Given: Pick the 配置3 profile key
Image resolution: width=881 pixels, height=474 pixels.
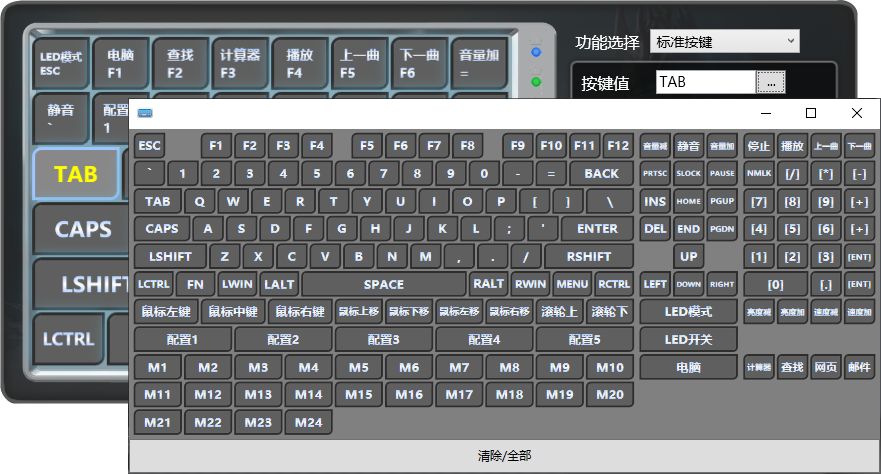Looking at the screenshot, I should coord(383,339).
